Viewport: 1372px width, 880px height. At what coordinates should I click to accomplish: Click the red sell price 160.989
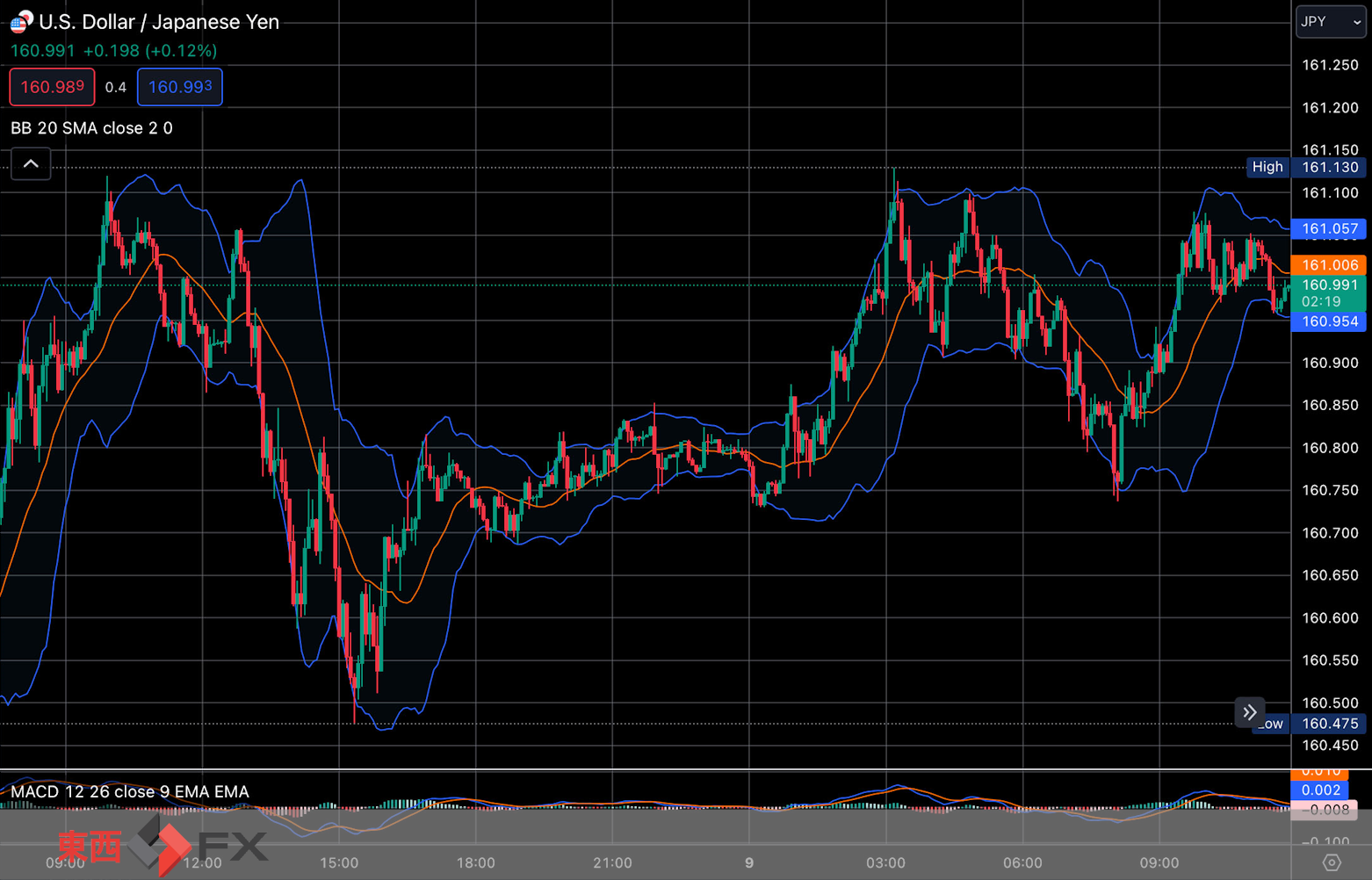pos(53,87)
